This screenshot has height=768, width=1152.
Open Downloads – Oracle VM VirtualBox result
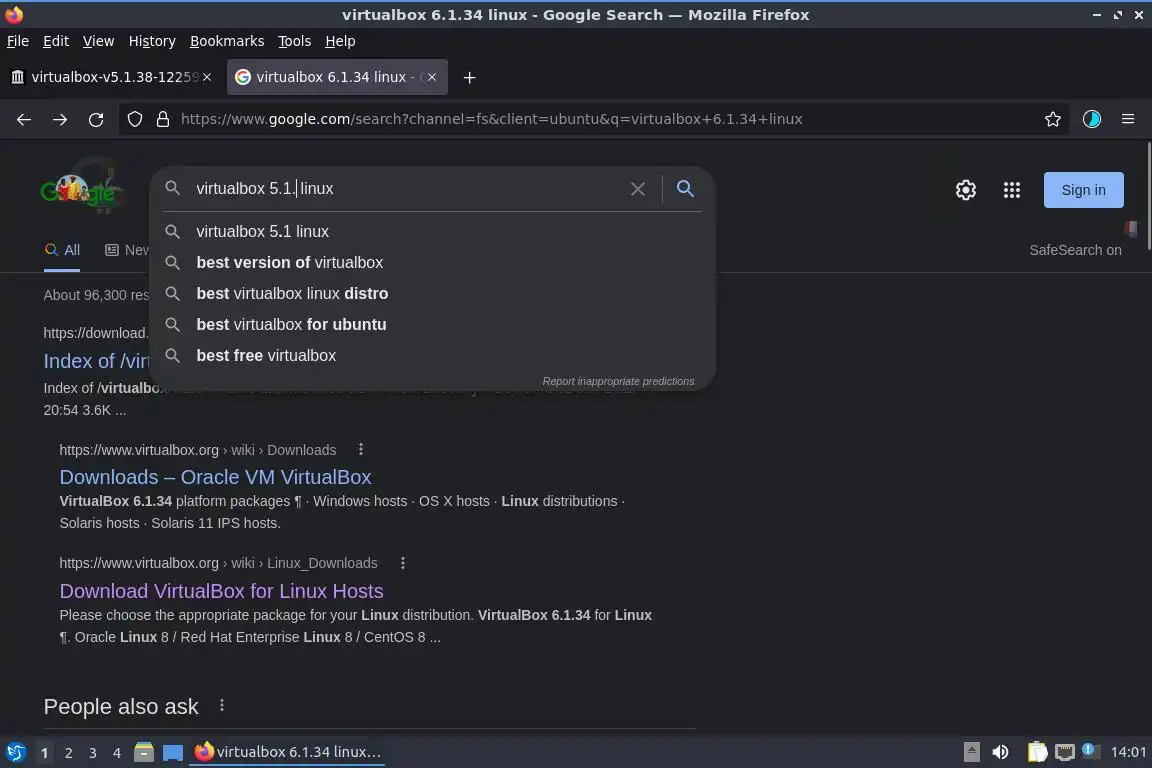pyautogui.click(x=215, y=477)
